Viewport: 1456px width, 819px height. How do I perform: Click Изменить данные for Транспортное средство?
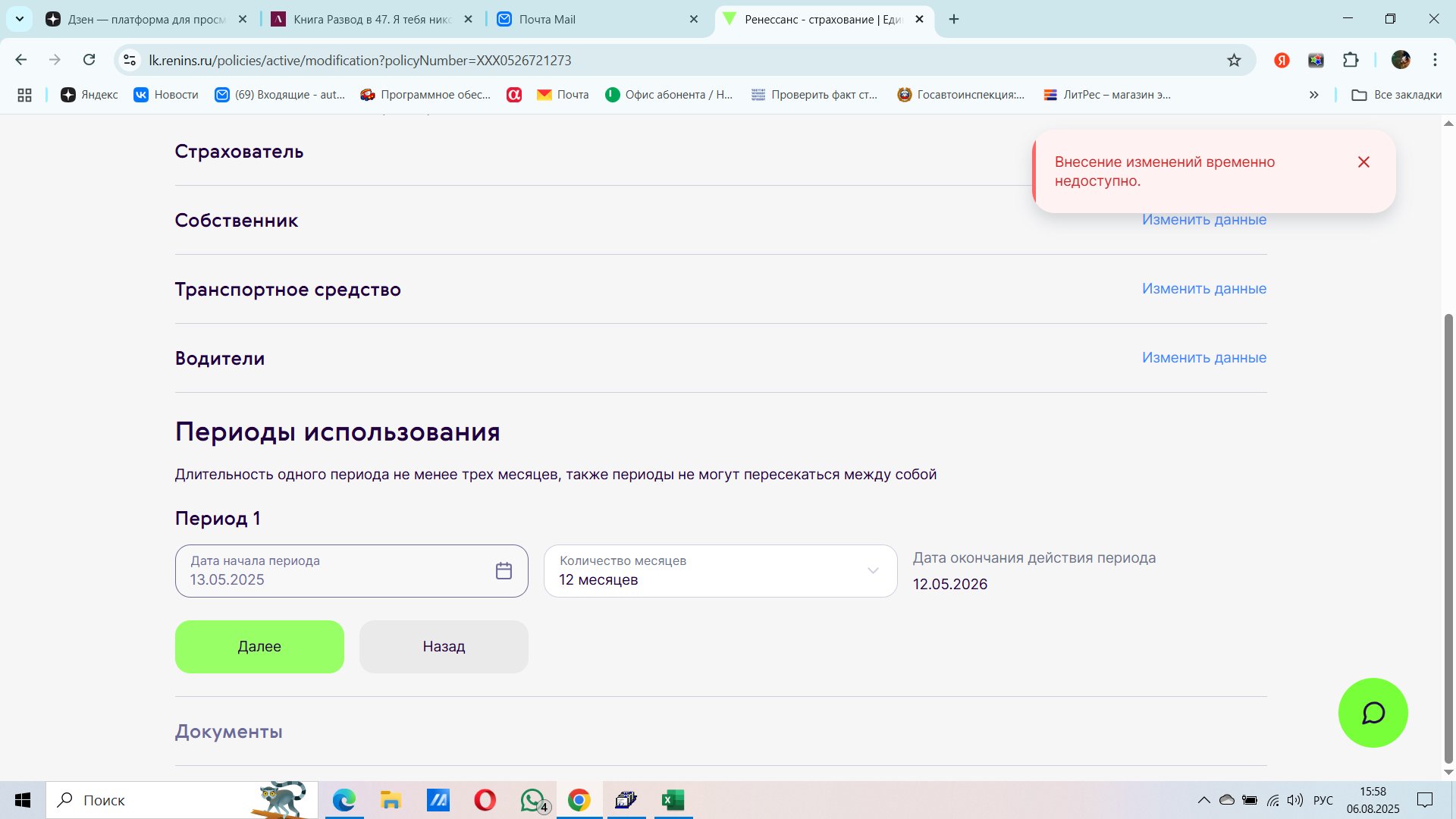click(1204, 289)
